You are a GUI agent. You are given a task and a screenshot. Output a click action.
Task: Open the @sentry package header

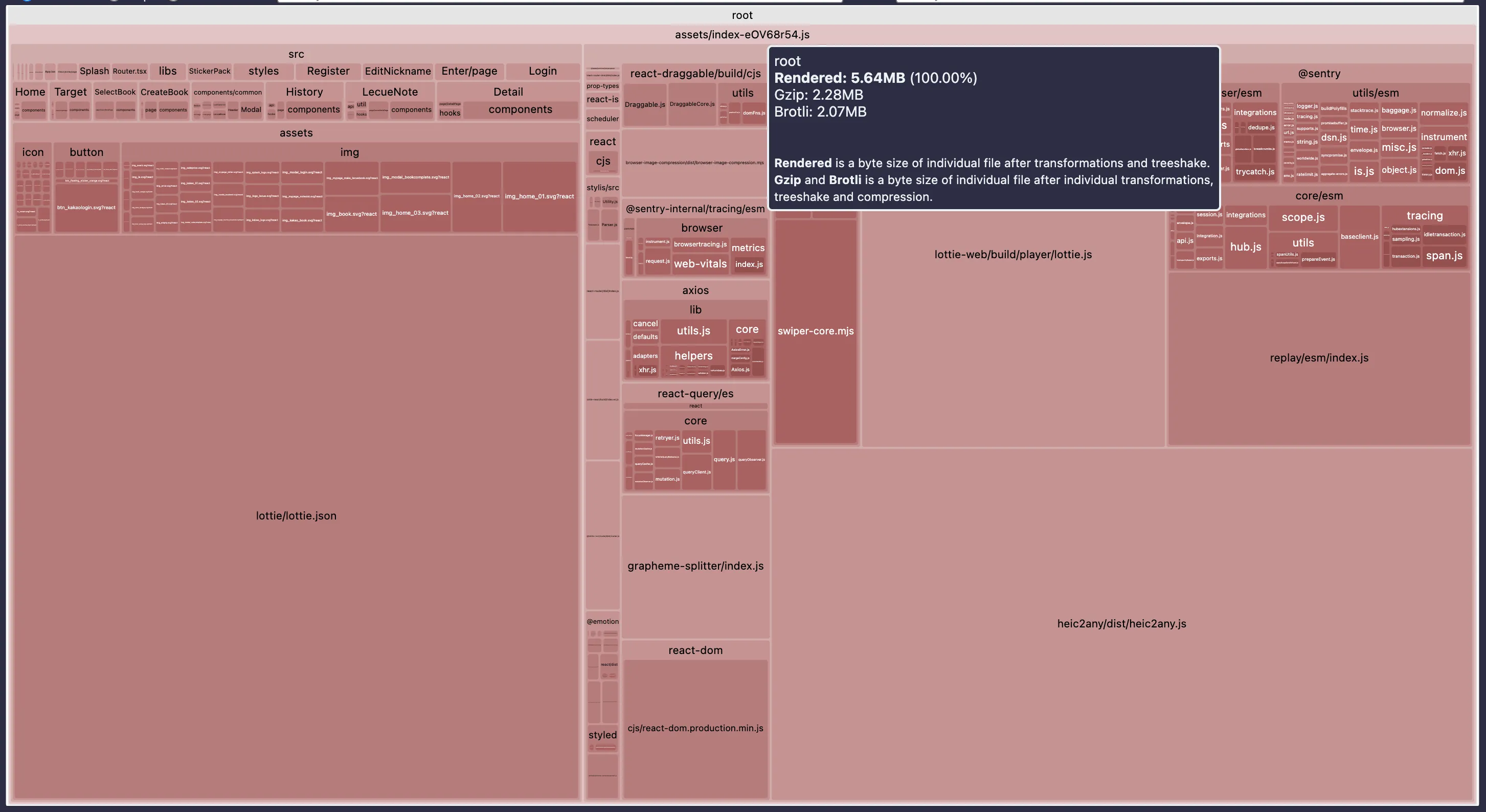(x=1319, y=73)
